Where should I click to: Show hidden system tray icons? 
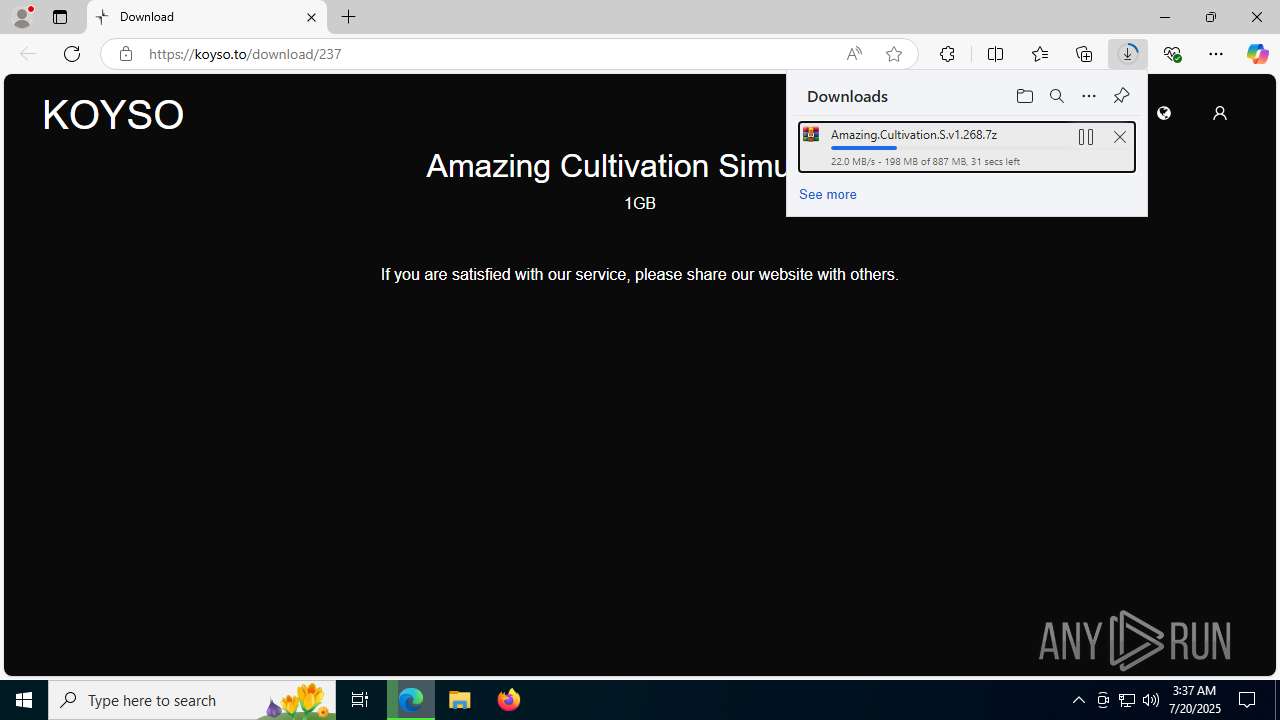pyautogui.click(x=1078, y=700)
